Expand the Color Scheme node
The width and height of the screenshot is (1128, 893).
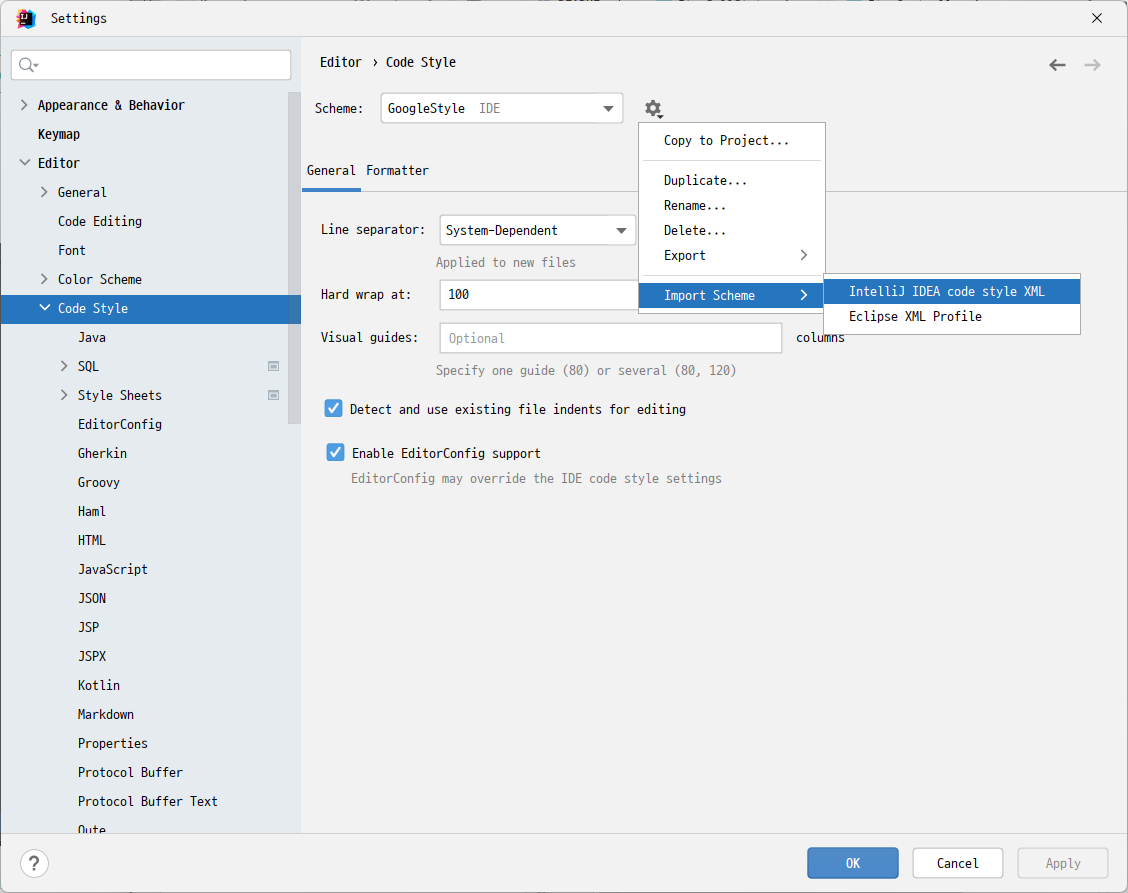coord(44,279)
